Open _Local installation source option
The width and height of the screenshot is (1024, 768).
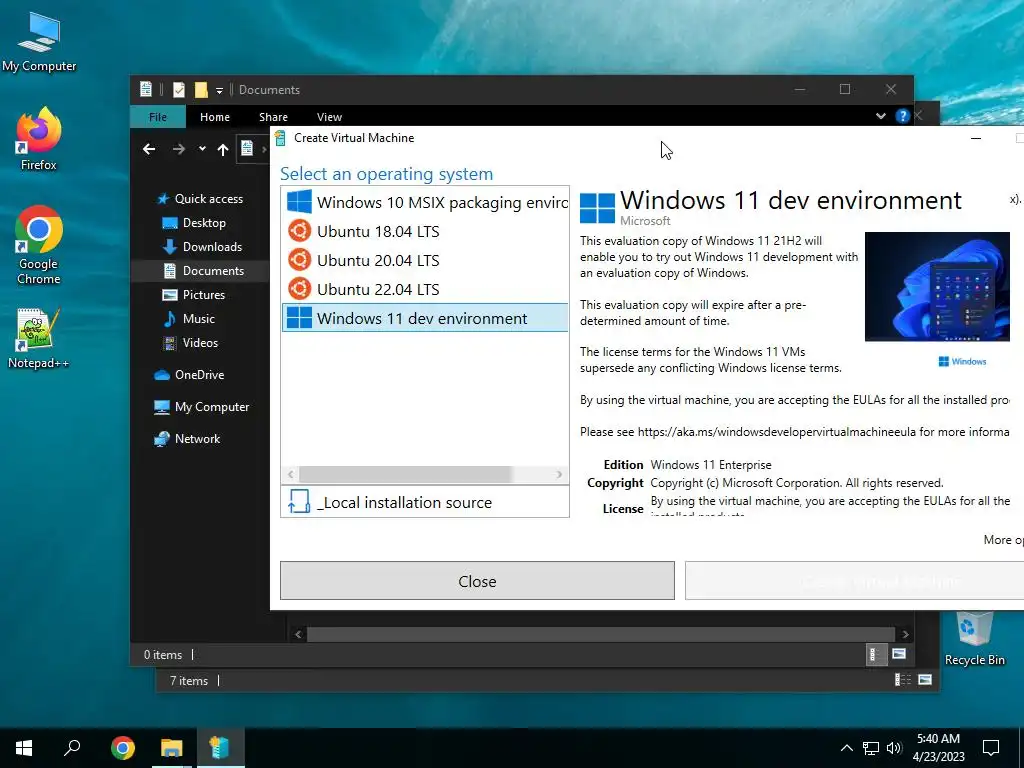point(425,502)
